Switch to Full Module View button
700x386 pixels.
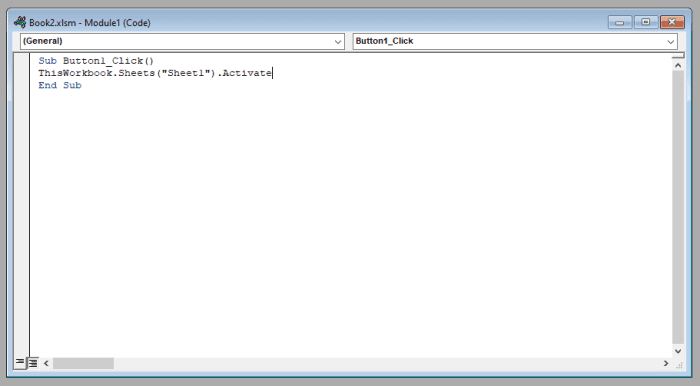click(x=33, y=363)
